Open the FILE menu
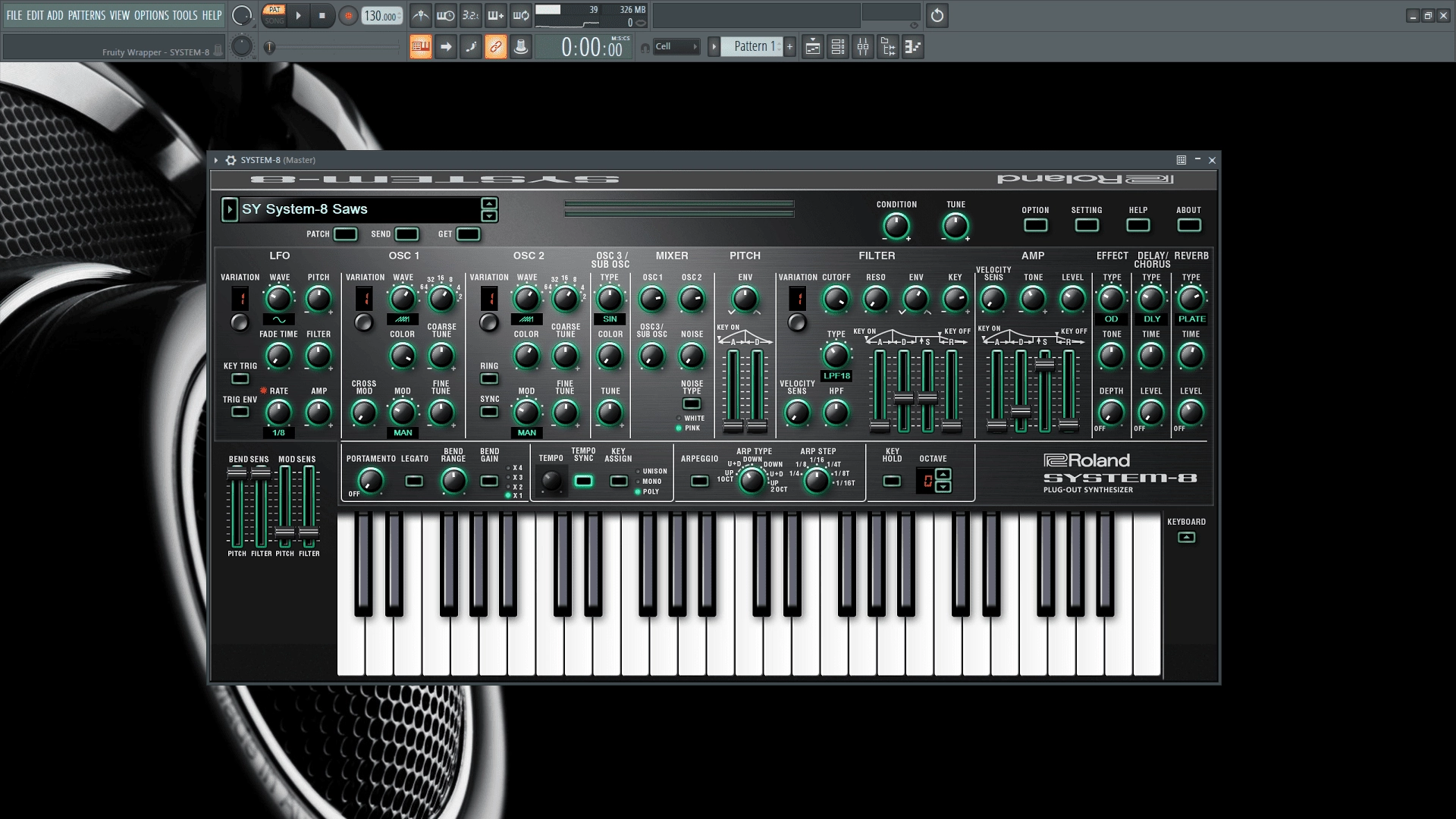The image size is (1456, 819). (x=14, y=15)
